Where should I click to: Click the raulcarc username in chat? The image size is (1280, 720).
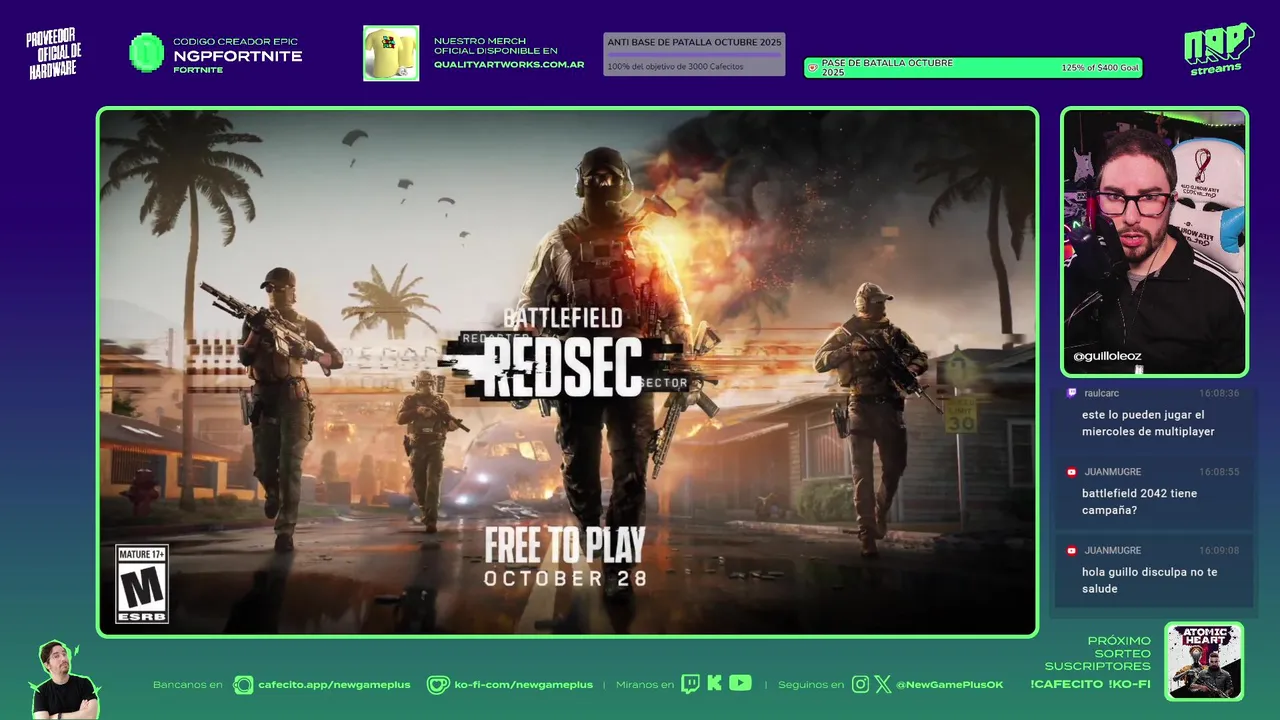click(x=1101, y=393)
